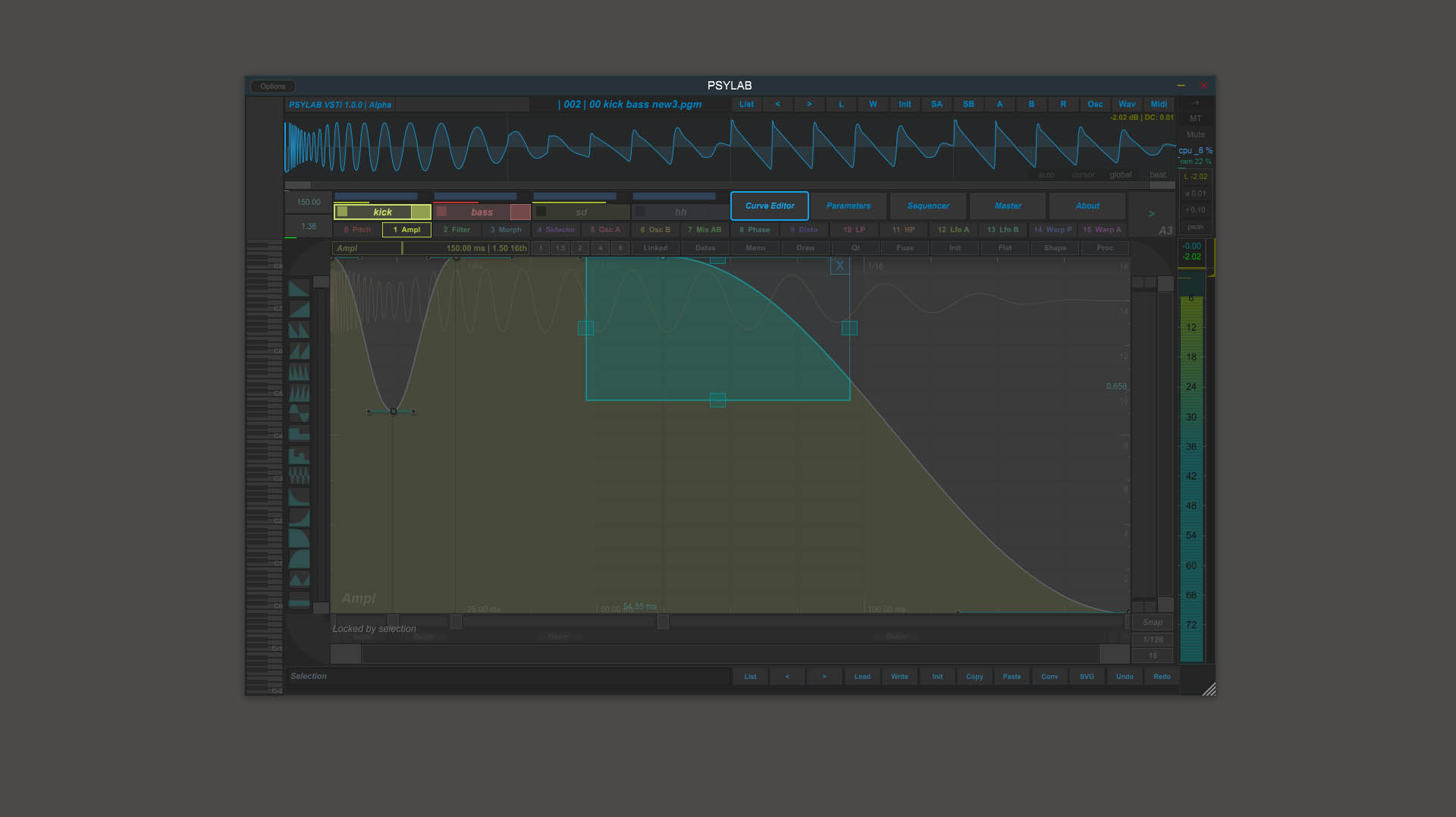Image resolution: width=1456 pixels, height=817 pixels.
Task: Toggle the sd layer enable square
Action: pos(541,212)
